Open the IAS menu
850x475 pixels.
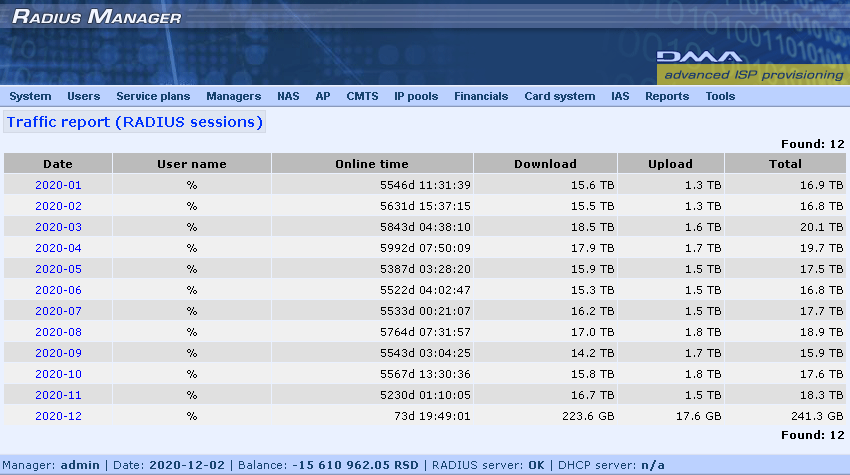click(620, 96)
